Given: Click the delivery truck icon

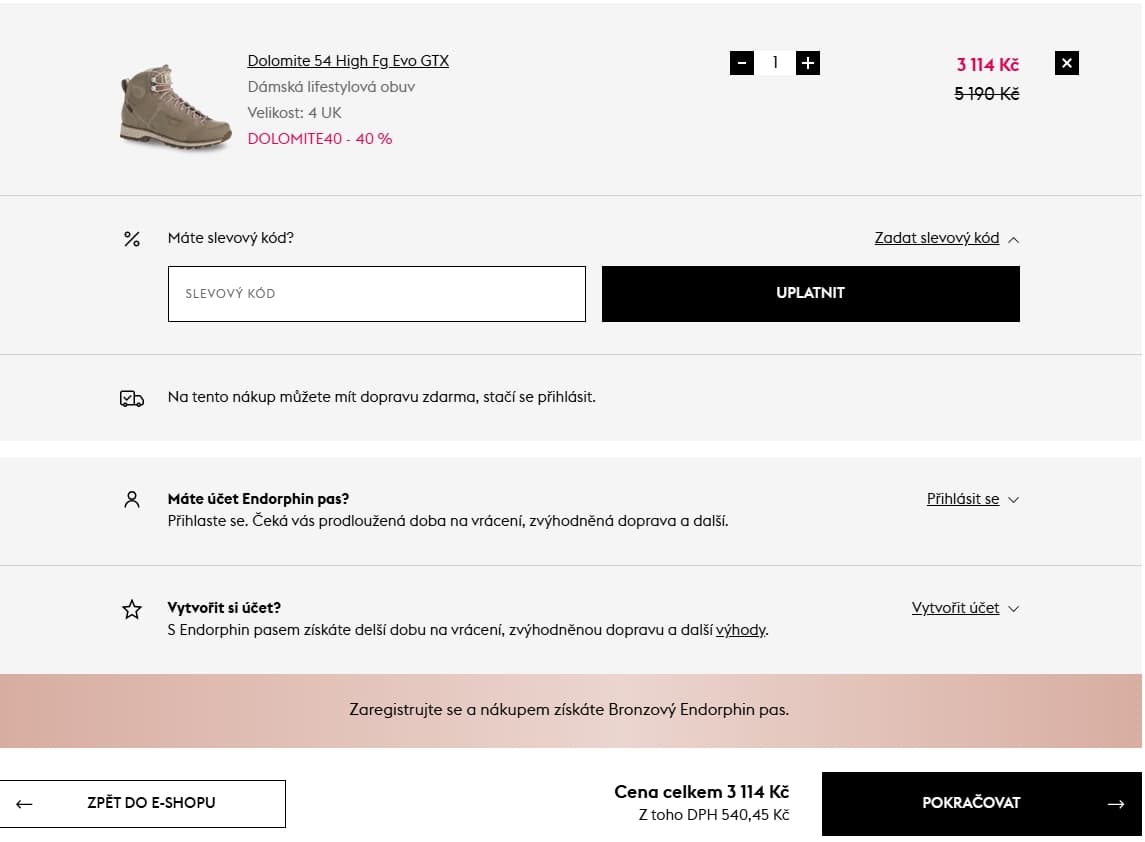Looking at the screenshot, I should (132, 398).
